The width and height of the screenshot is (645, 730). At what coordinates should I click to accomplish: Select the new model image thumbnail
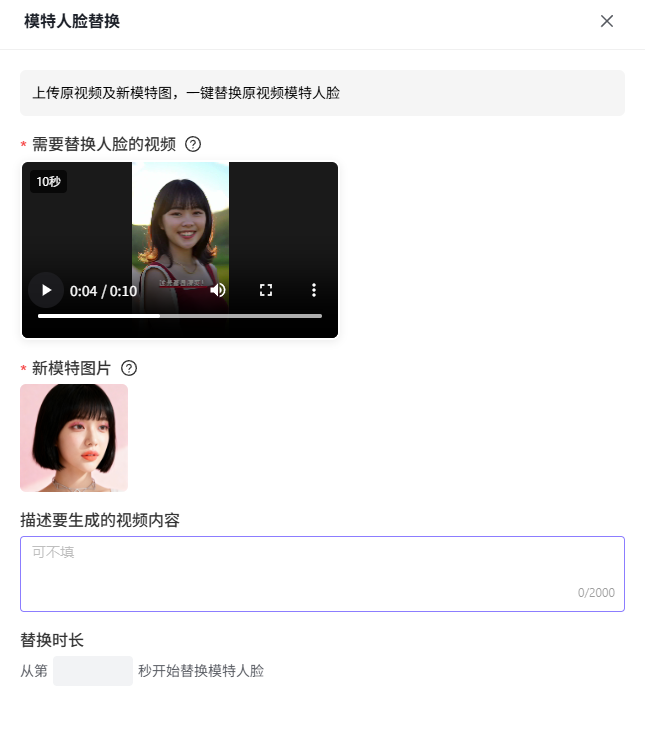click(74, 438)
